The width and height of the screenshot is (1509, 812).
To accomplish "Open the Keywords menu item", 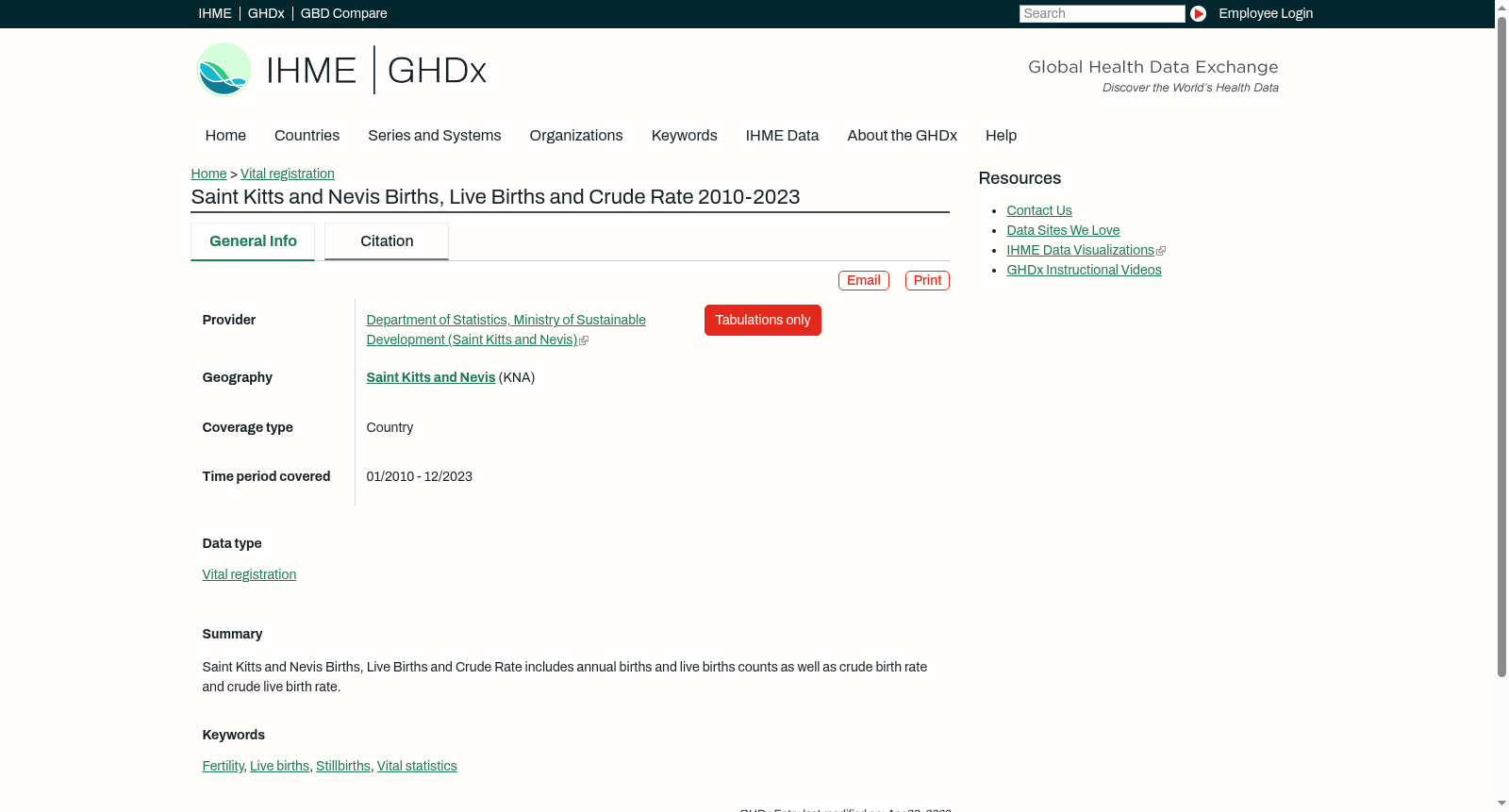I will pos(685,136).
